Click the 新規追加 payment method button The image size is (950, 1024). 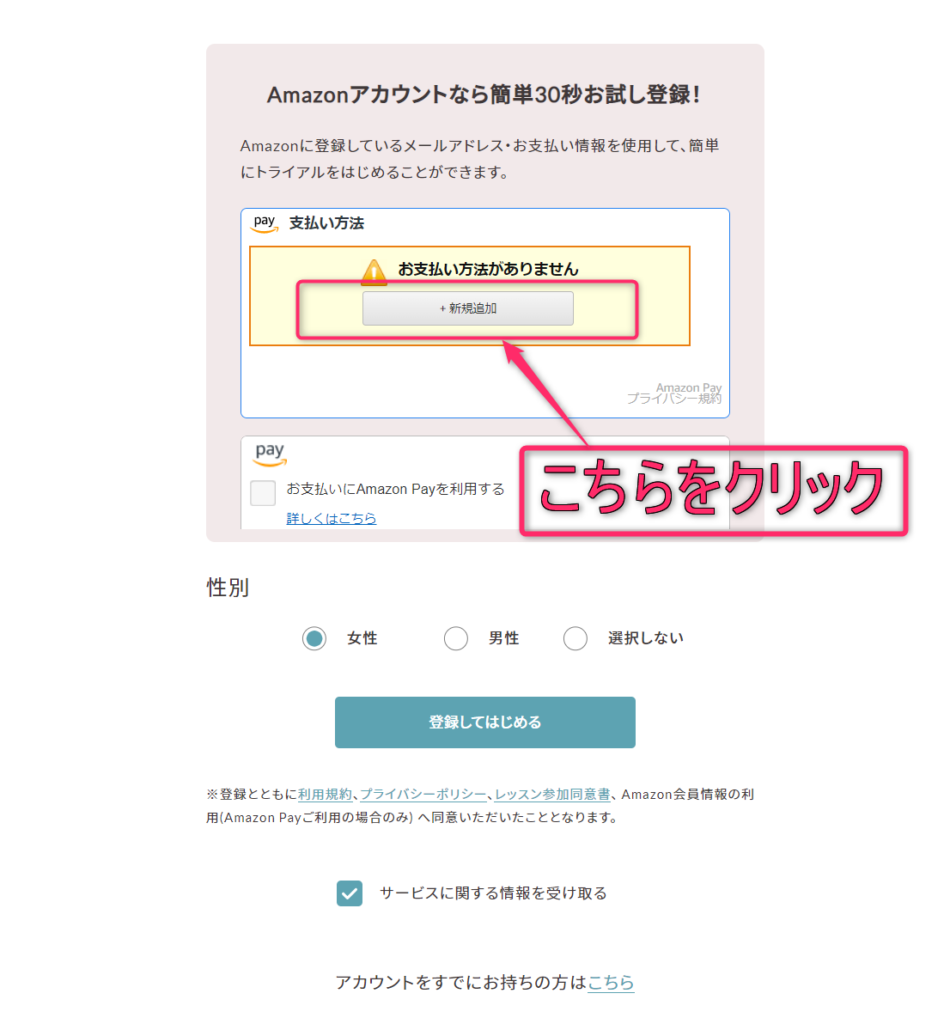click(468, 308)
